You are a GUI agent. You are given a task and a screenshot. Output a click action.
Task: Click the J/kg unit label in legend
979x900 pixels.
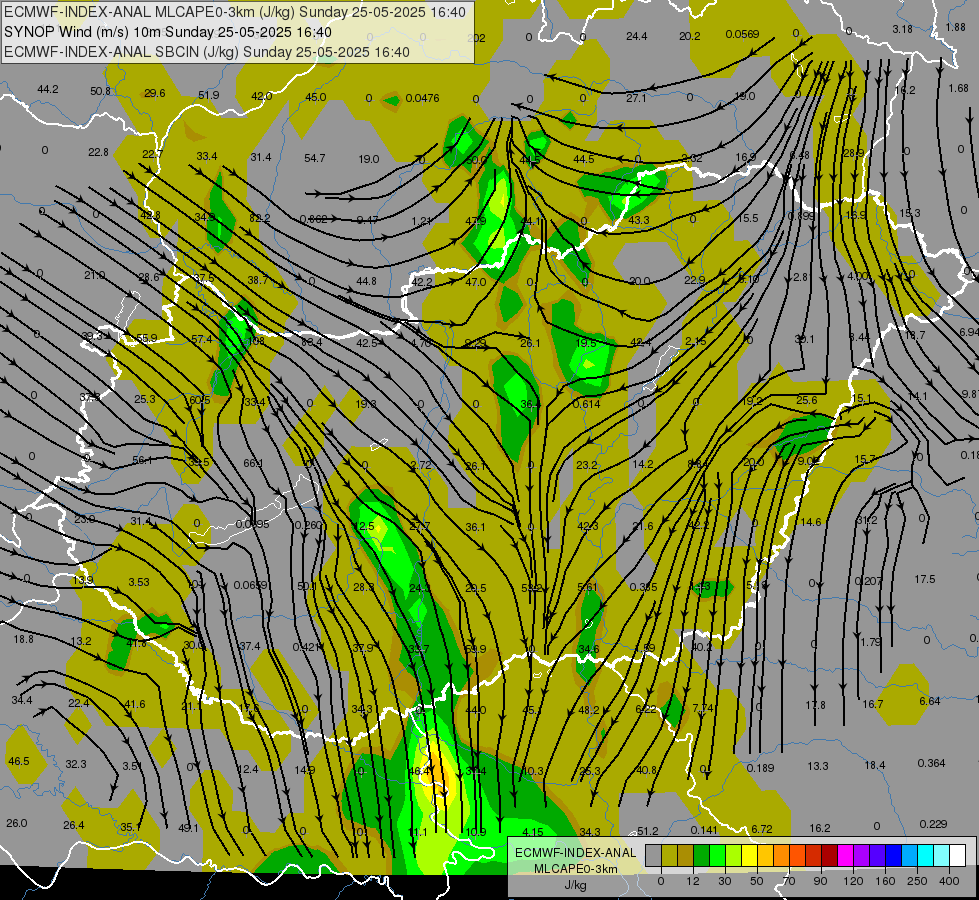pyautogui.click(x=575, y=885)
